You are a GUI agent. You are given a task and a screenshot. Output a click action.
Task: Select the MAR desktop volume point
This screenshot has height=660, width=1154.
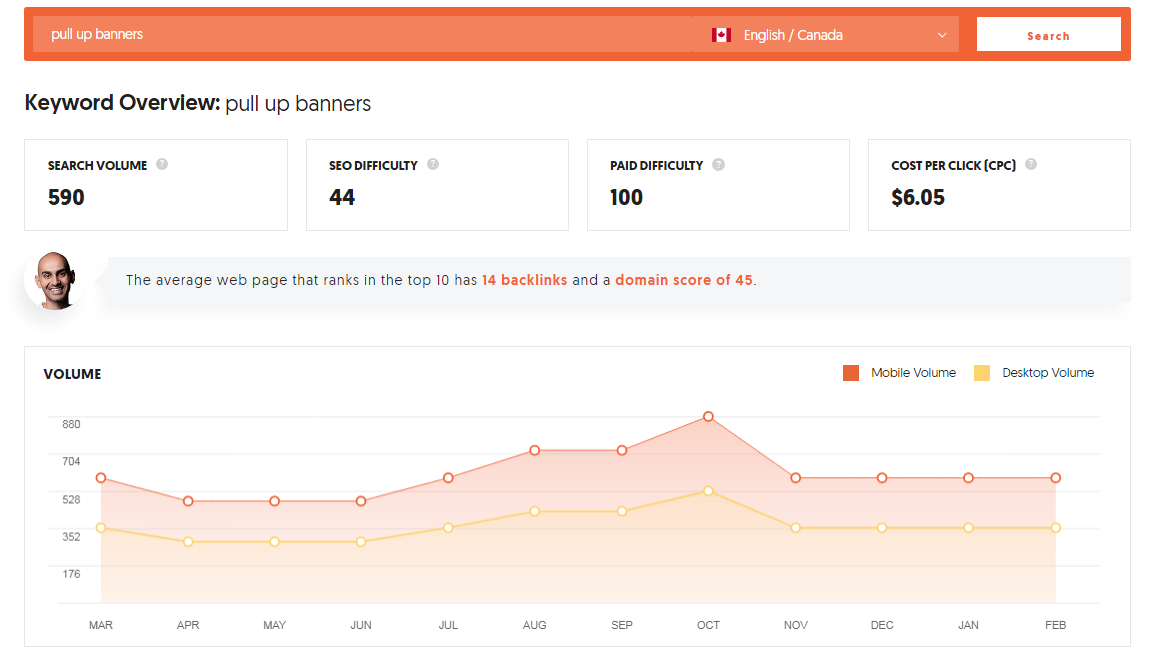click(x=101, y=528)
